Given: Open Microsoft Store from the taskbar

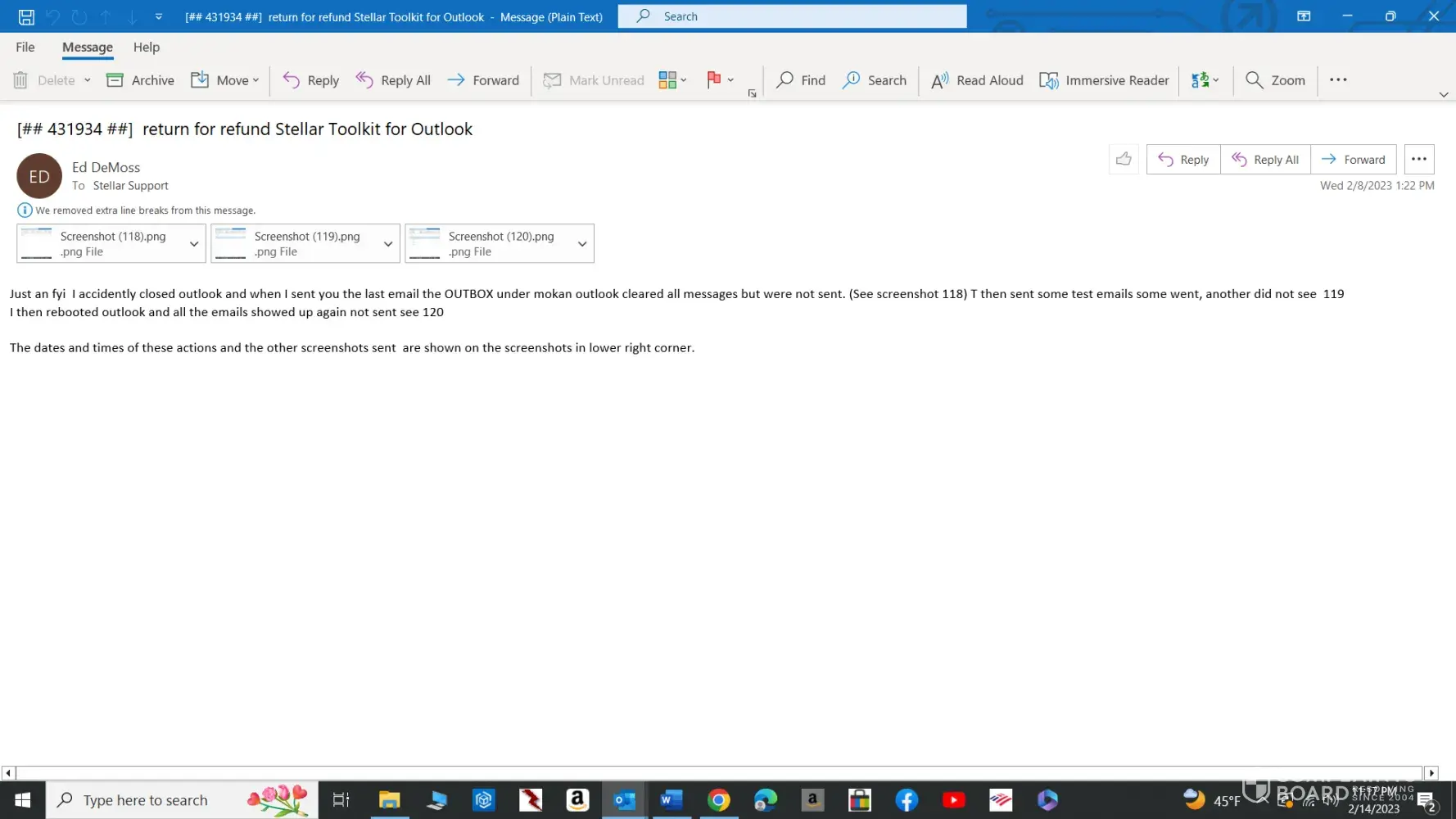Looking at the screenshot, I should coord(860,800).
